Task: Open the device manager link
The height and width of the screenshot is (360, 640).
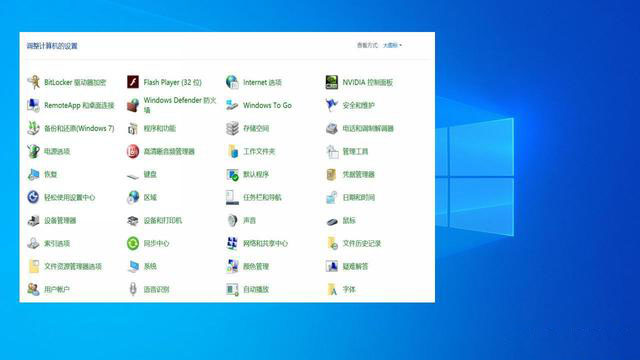Action: (x=60, y=220)
